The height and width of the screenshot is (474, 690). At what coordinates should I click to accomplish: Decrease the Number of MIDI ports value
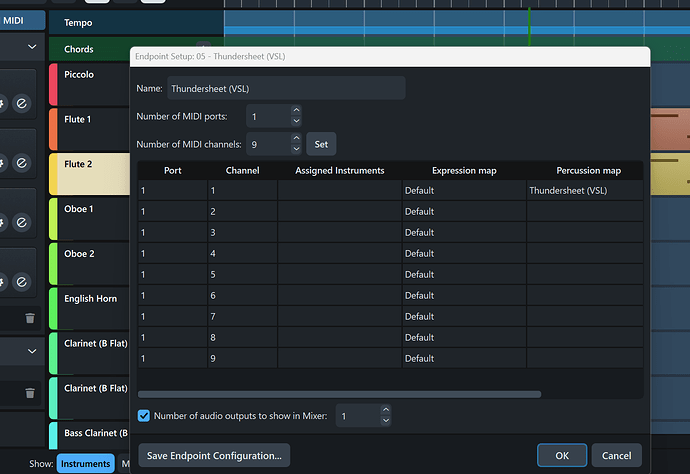click(x=297, y=121)
